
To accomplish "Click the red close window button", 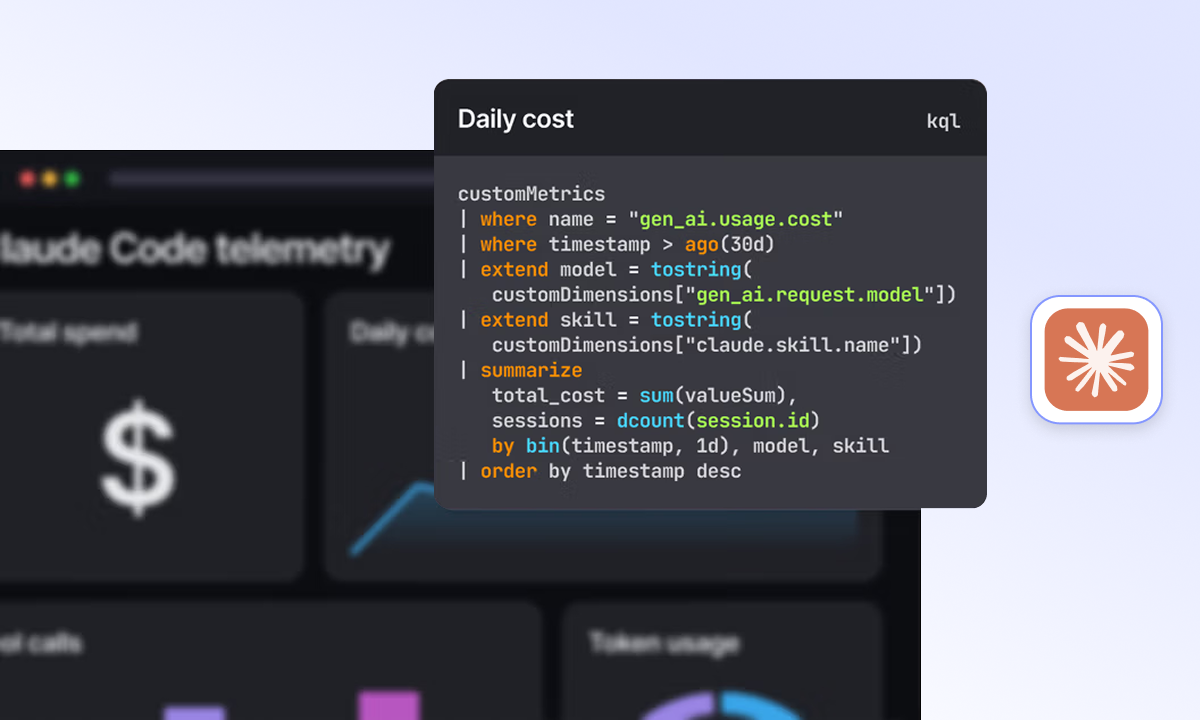I will point(27,179).
